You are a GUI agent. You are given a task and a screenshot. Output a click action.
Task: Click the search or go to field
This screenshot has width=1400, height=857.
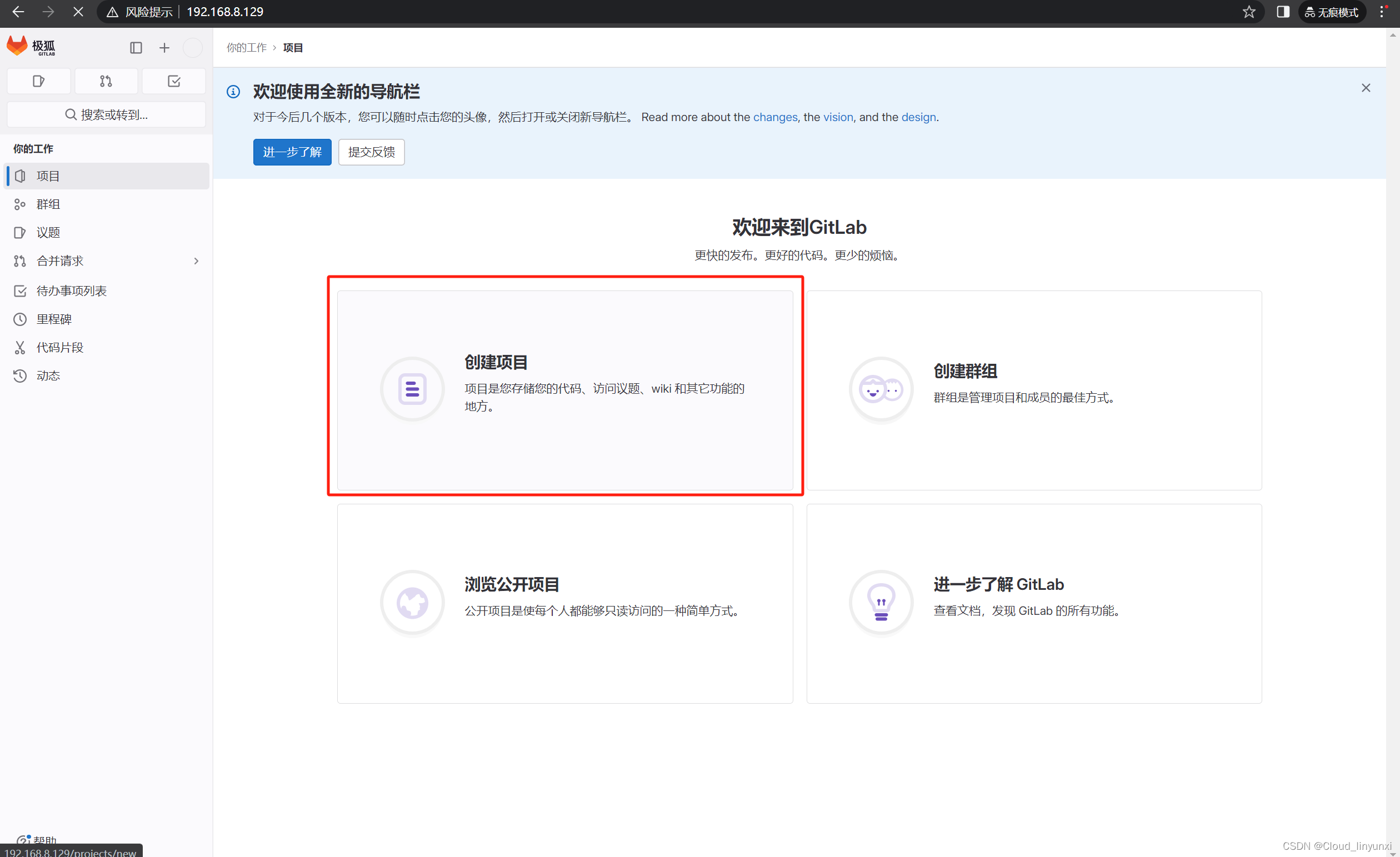tap(106, 115)
